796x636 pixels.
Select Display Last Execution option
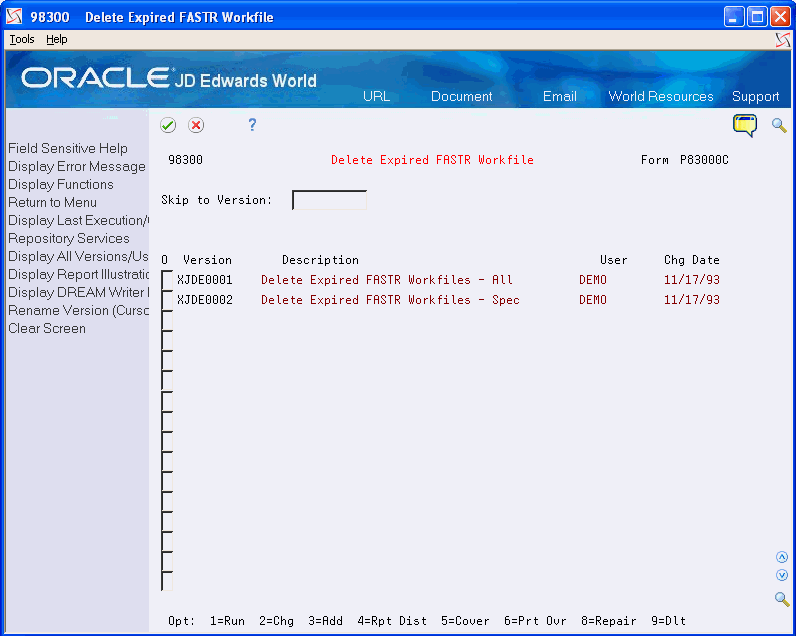point(78,220)
